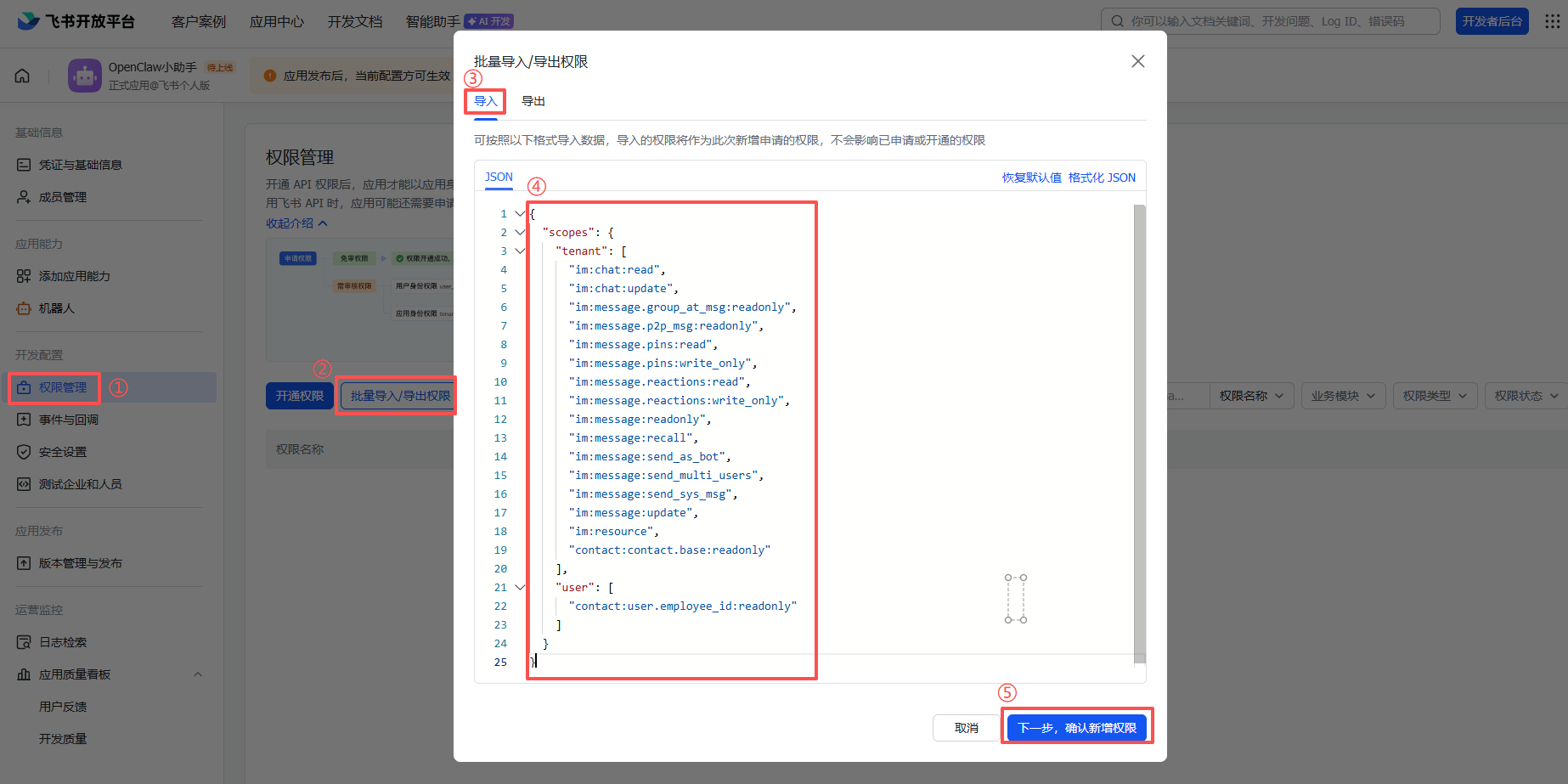Click JSON line "im:chat:read"
This screenshot has height=784, width=1568.
618,269
